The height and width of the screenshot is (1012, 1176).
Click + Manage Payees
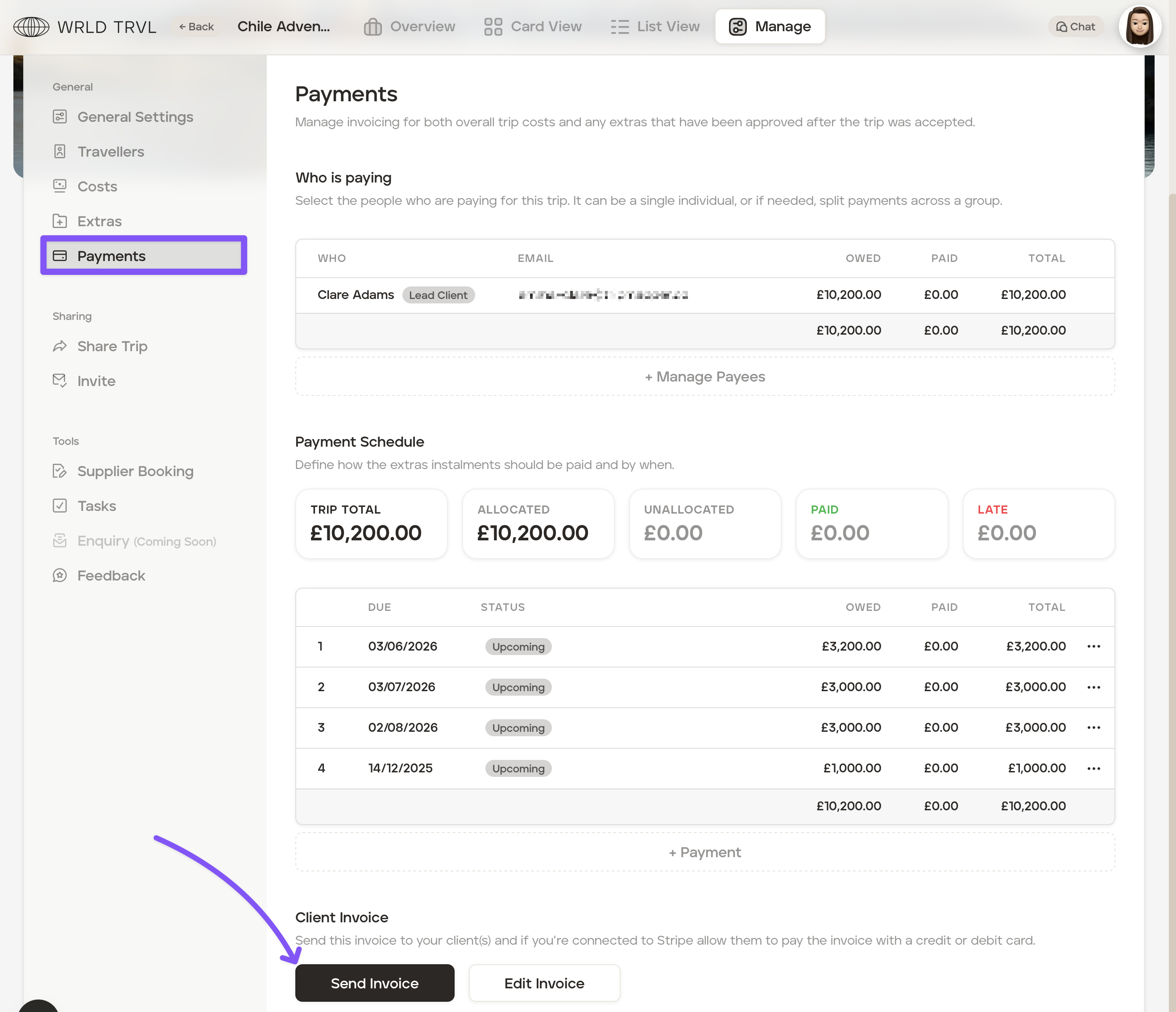tap(704, 377)
